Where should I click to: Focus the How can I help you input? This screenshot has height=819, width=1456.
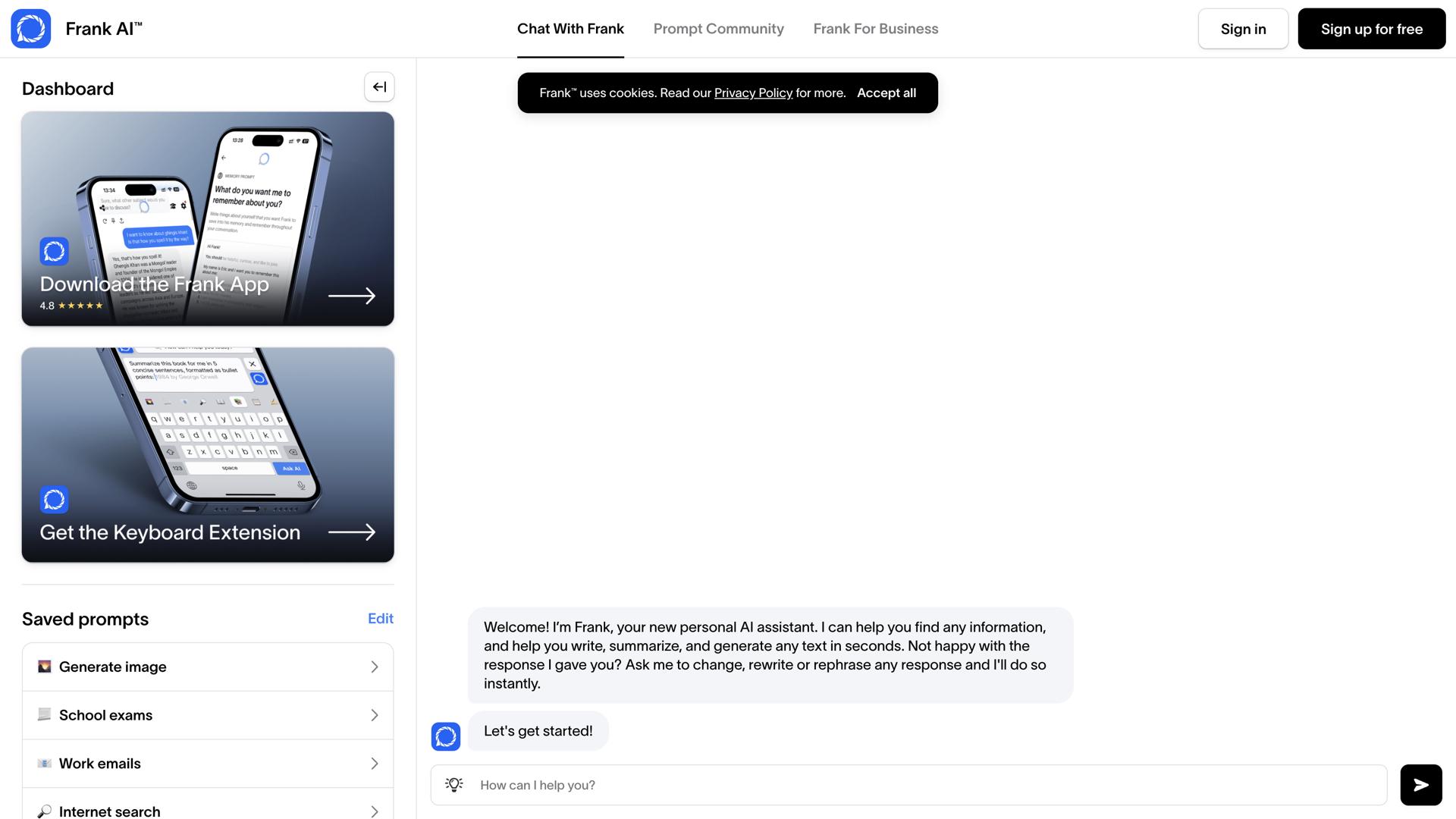[925, 785]
